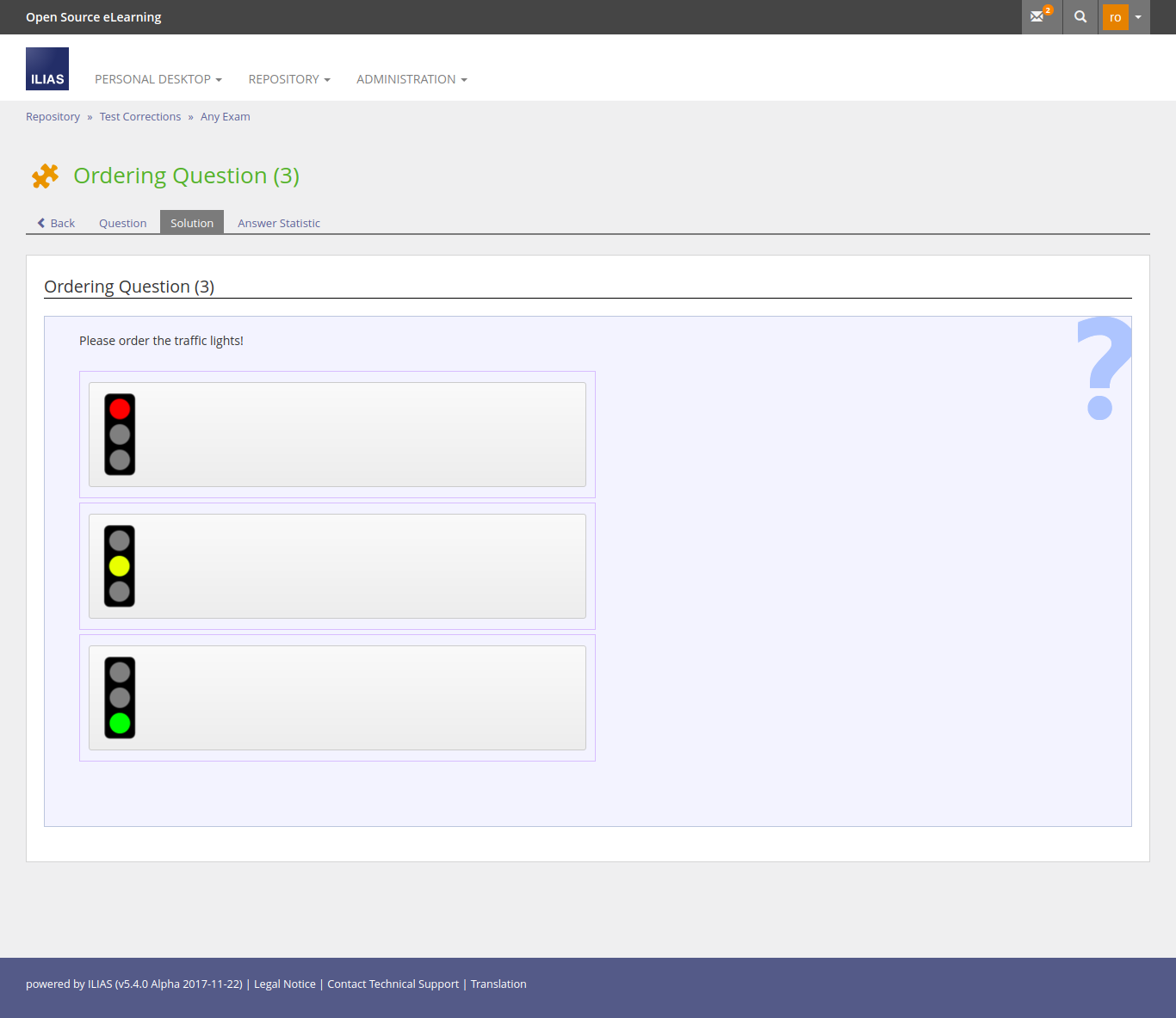The width and height of the screenshot is (1176, 1018).
Task: Click the yellow traffic light image
Action: point(120,566)
